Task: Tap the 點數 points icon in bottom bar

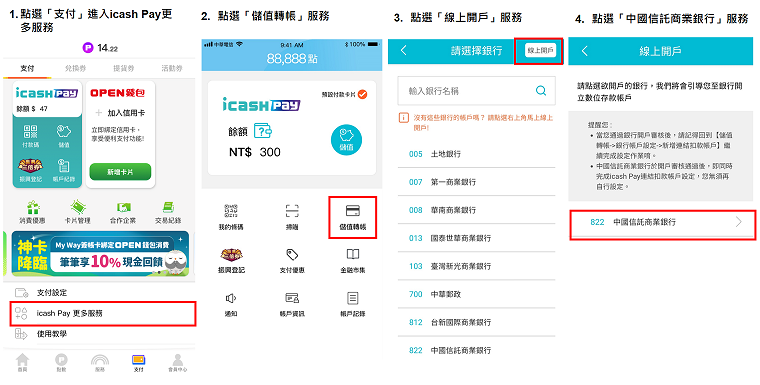Action: (x=61, y=360)
